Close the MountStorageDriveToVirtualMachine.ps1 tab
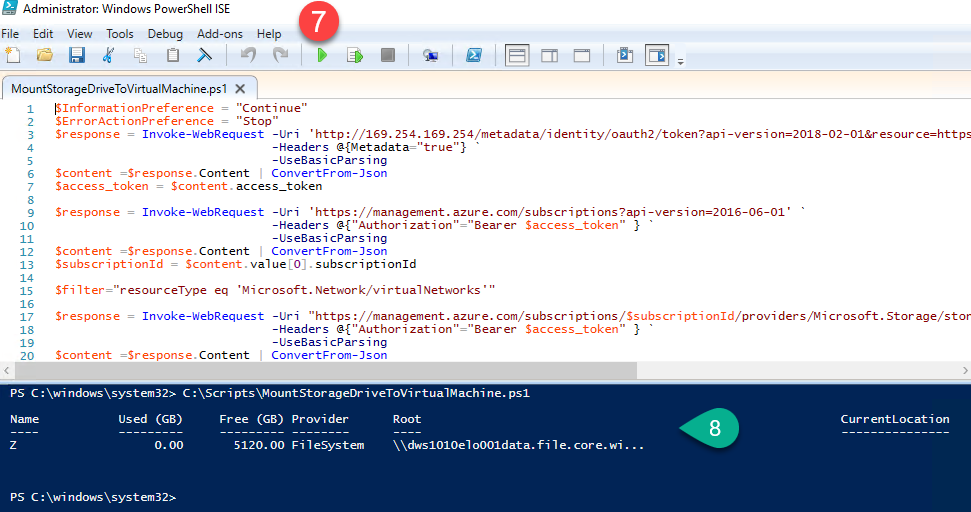The height and width of the screenshot is (512, 971). coord(240,89)
